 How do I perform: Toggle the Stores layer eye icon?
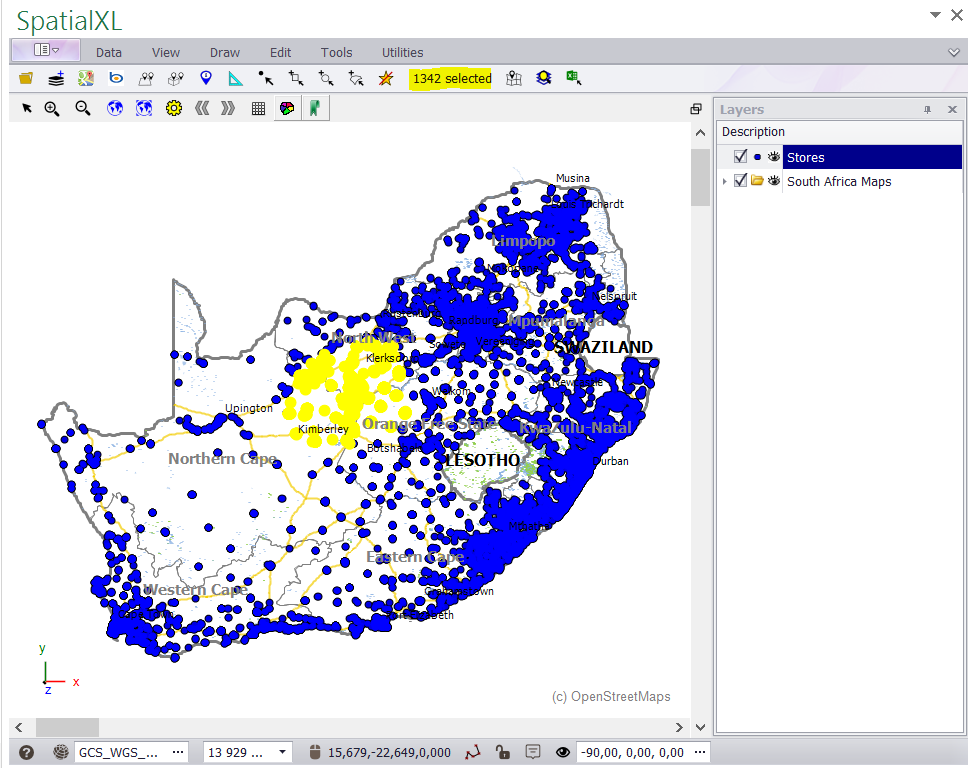773,157
